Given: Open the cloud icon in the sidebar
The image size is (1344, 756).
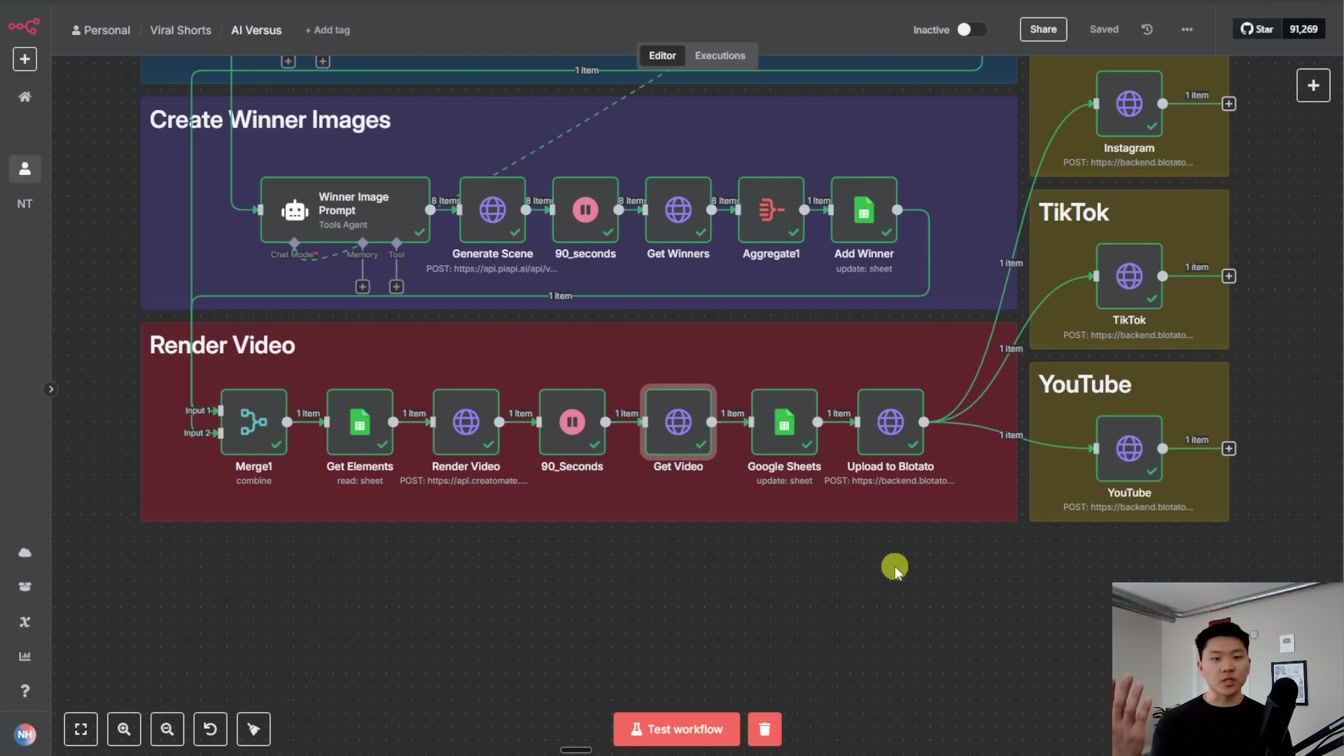Looking at the screenshot, I should point(25,552).
